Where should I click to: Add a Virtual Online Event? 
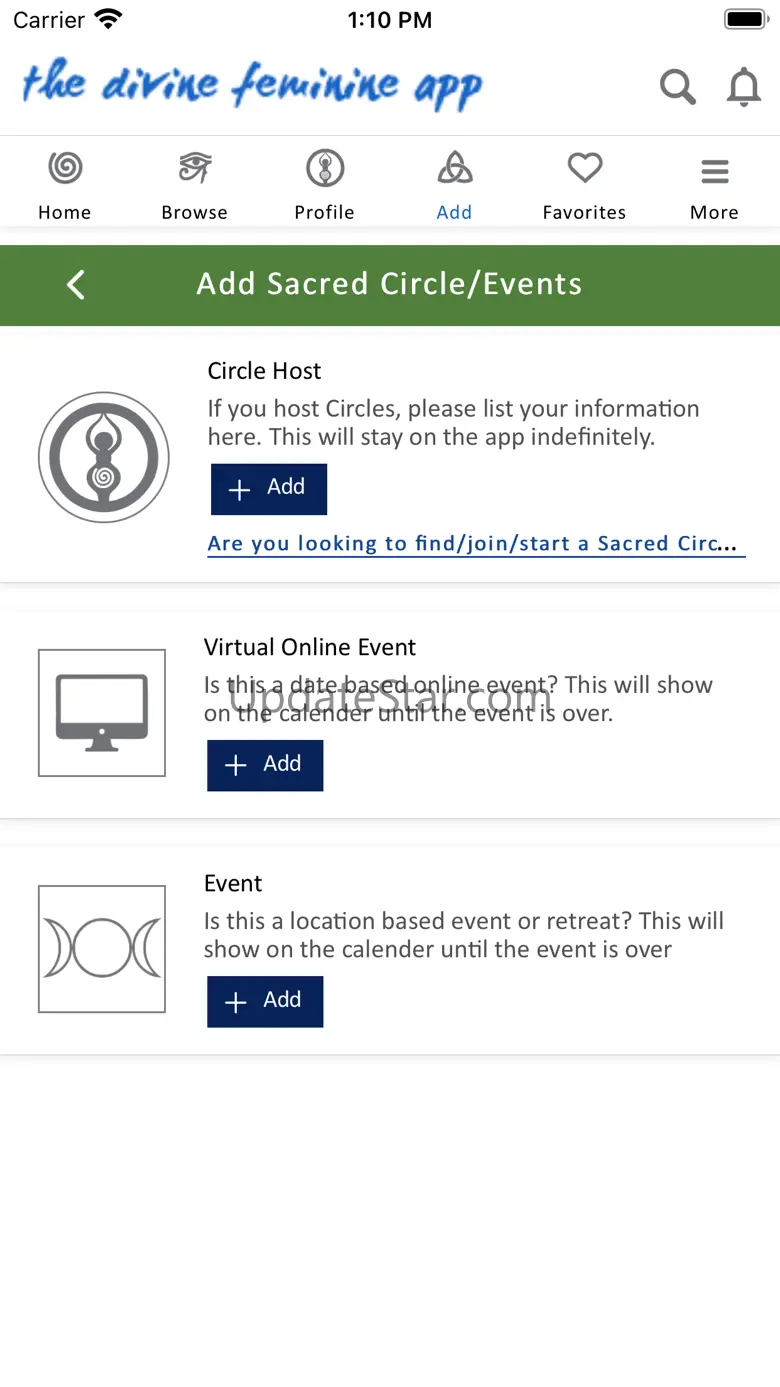(265, 765)
